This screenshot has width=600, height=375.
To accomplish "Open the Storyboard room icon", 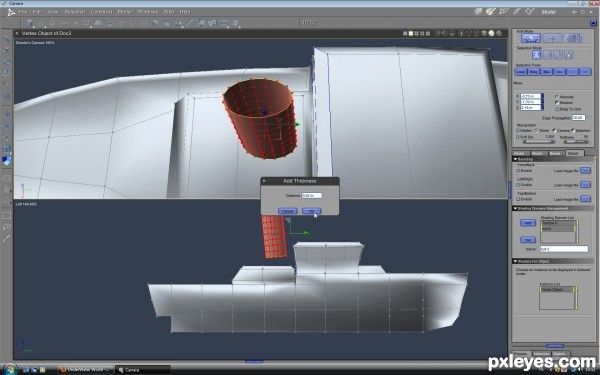I will (x=504, y=12).
